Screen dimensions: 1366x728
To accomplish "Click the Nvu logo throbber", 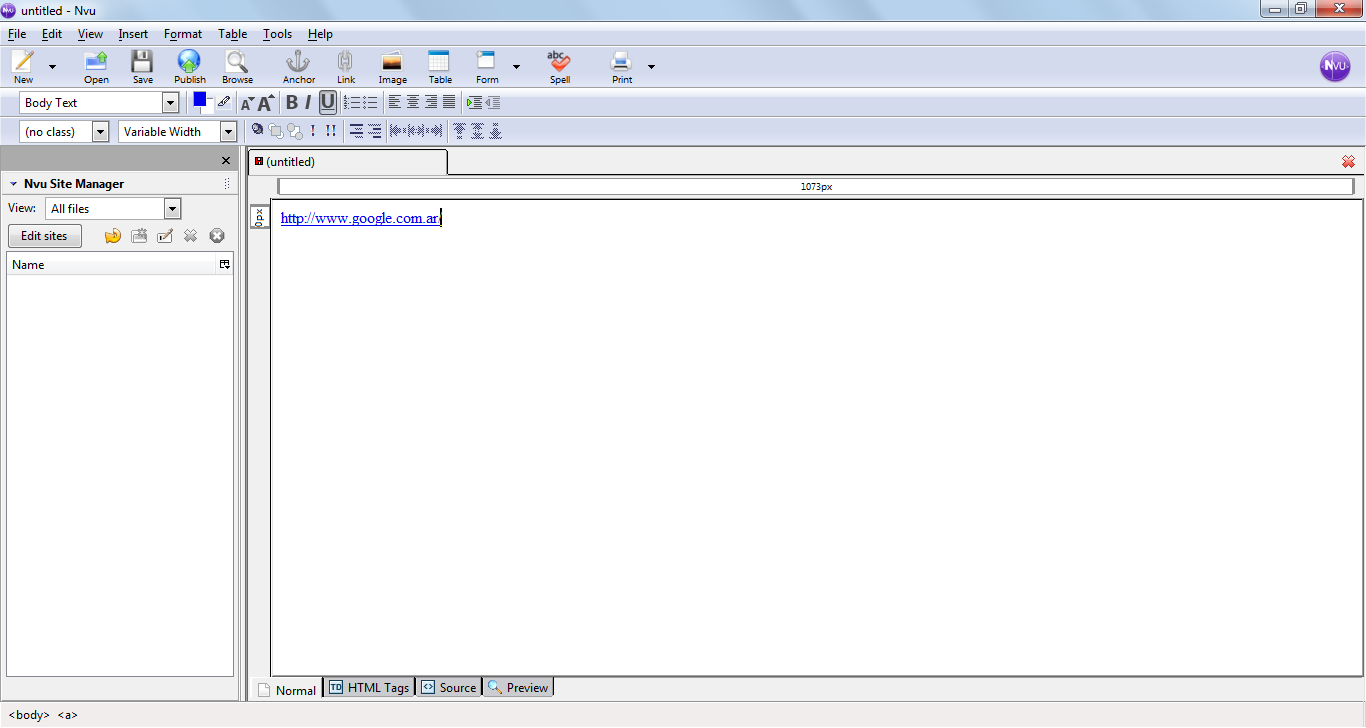I will 1335,66.
